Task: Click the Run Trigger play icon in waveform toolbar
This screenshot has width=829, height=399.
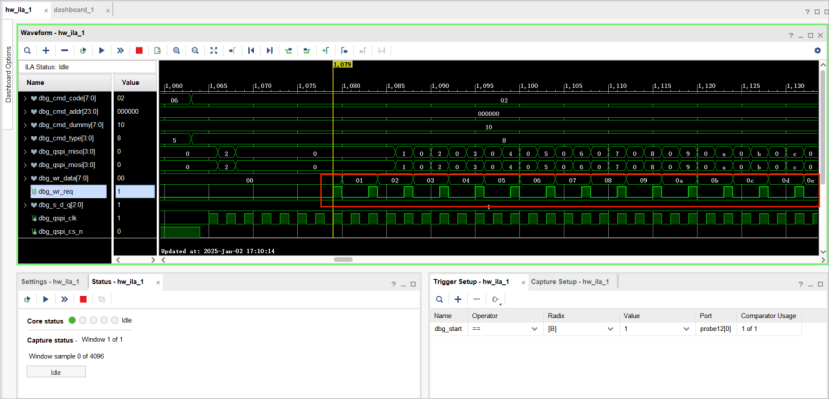Action: [102, 50]
